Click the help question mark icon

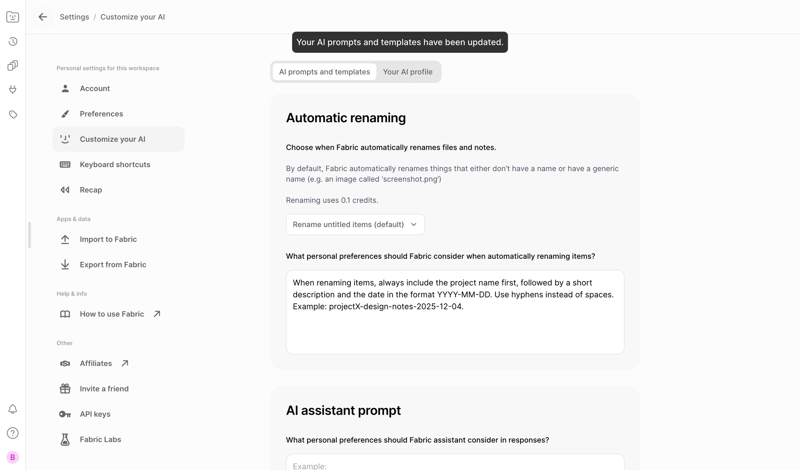13,433
